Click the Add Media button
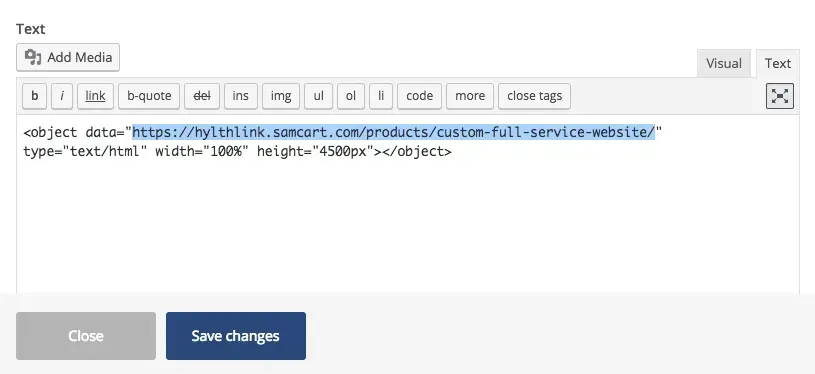The height and width of the screenshot is (374, 815). click(x=68, y=57)
